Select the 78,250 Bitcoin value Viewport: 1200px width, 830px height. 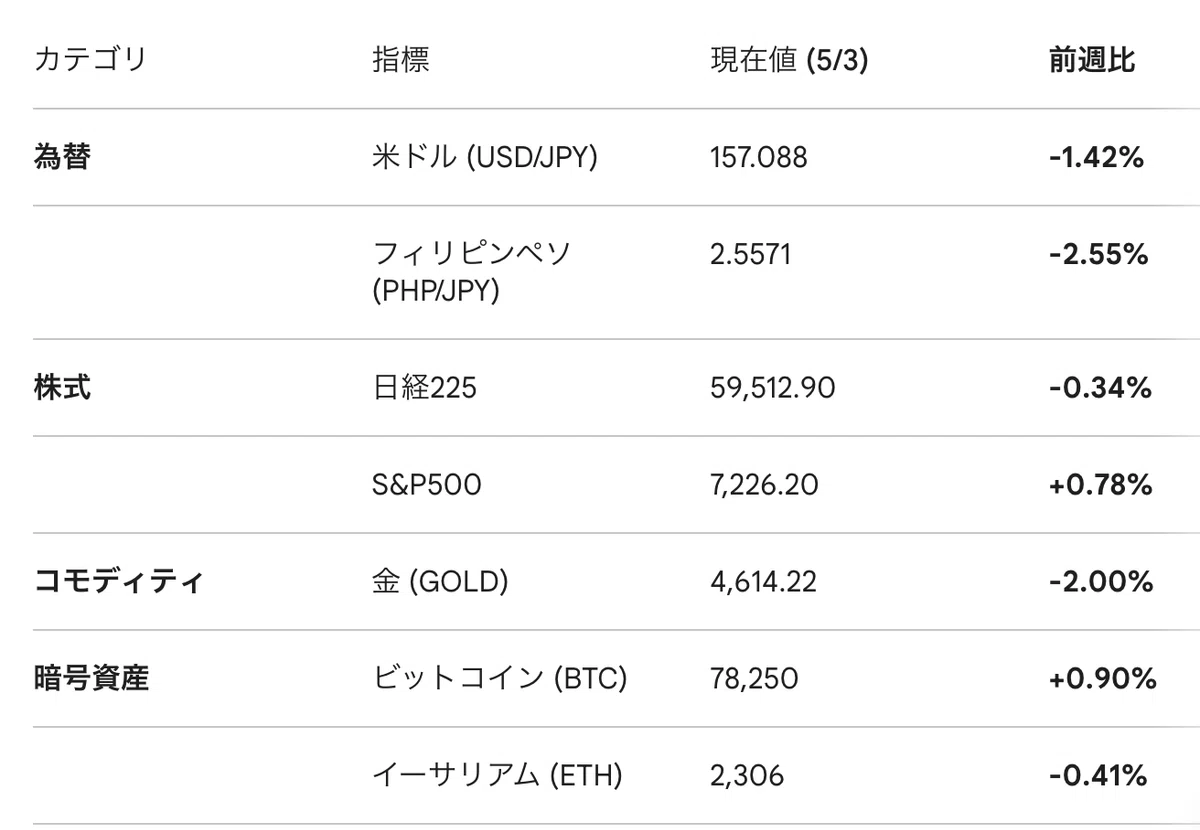[754, 679]
